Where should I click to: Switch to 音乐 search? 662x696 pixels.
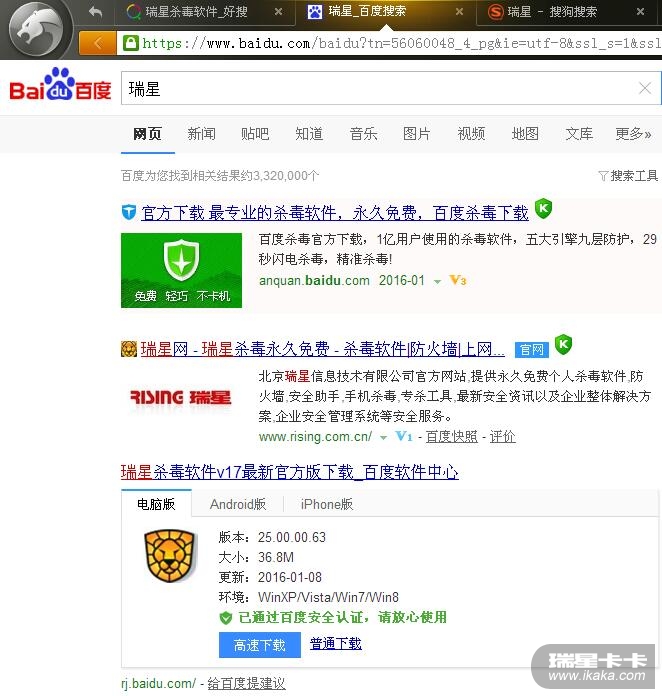pyautogui.click(x=363, y=134)
